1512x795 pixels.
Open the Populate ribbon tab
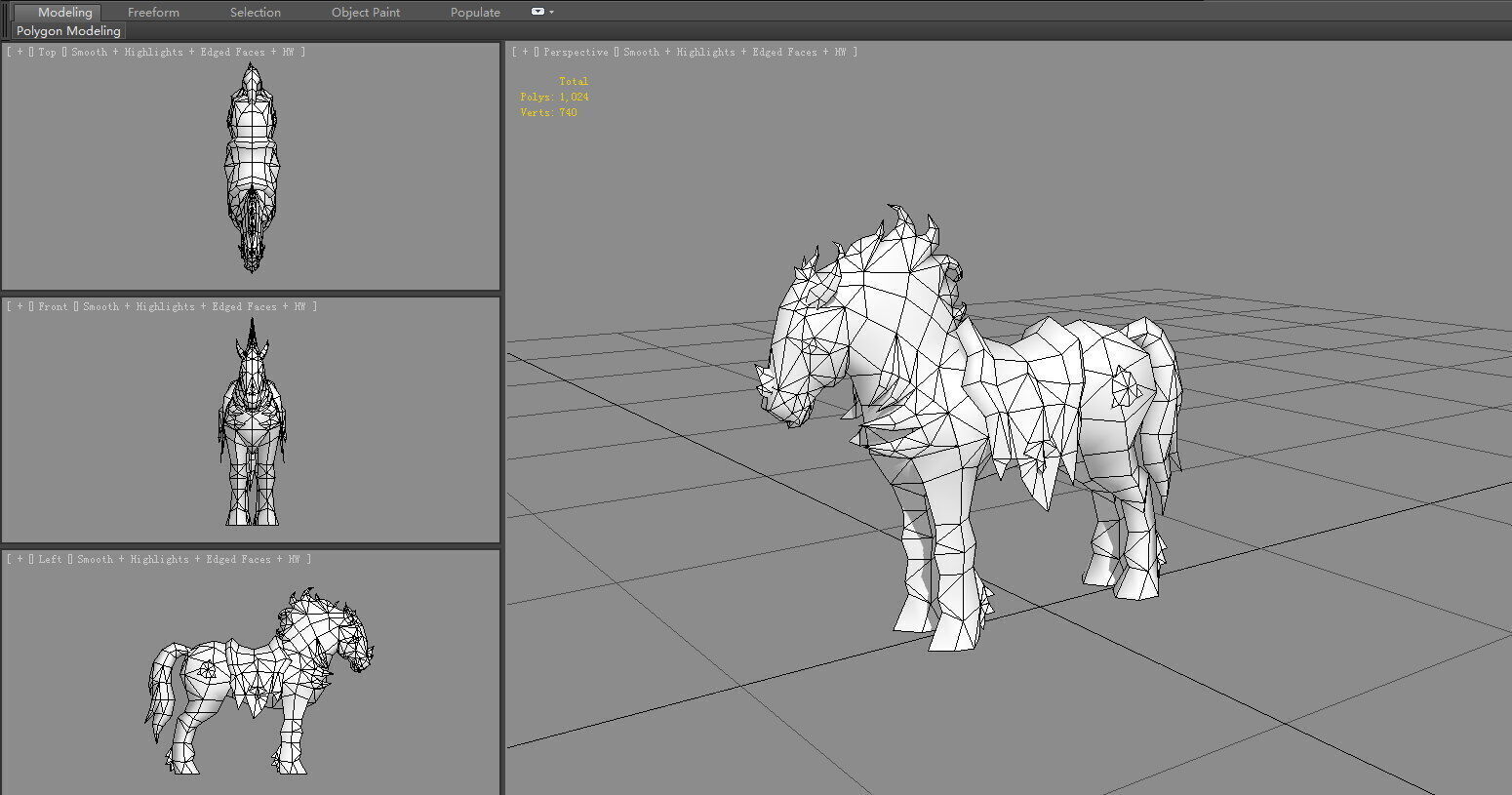[475, 12]
